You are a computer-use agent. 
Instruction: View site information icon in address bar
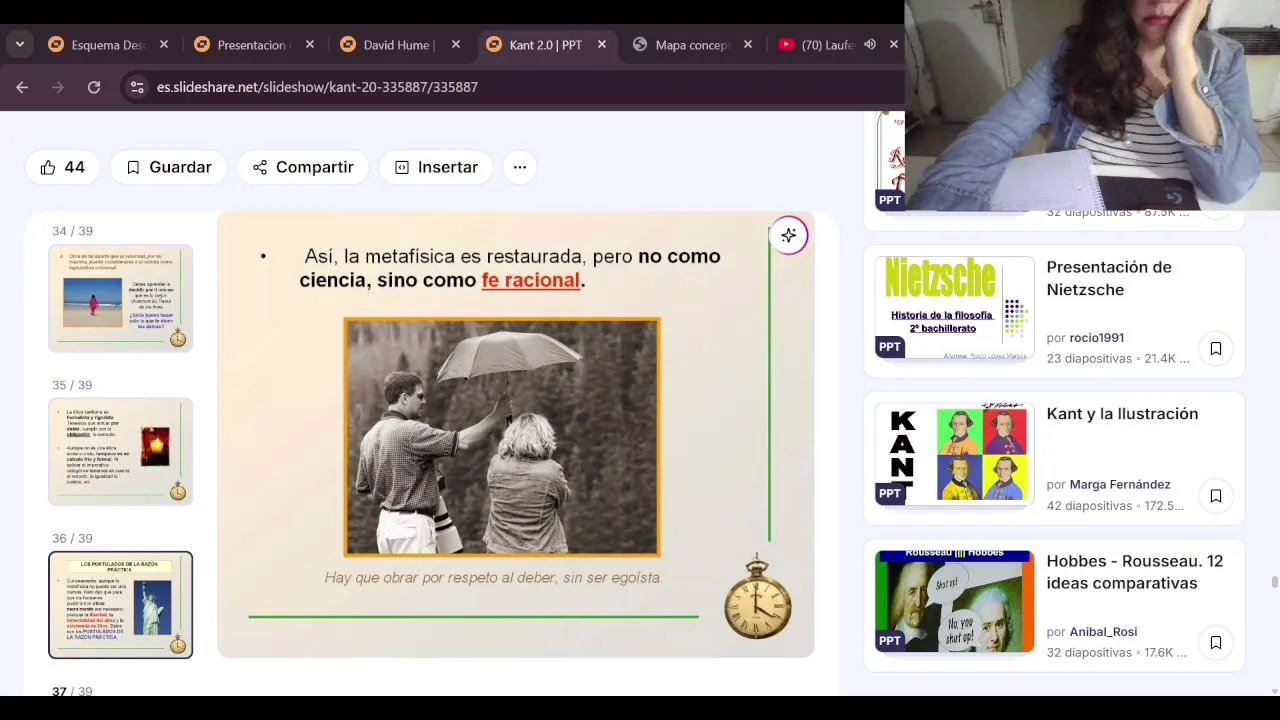coord(138,87)
